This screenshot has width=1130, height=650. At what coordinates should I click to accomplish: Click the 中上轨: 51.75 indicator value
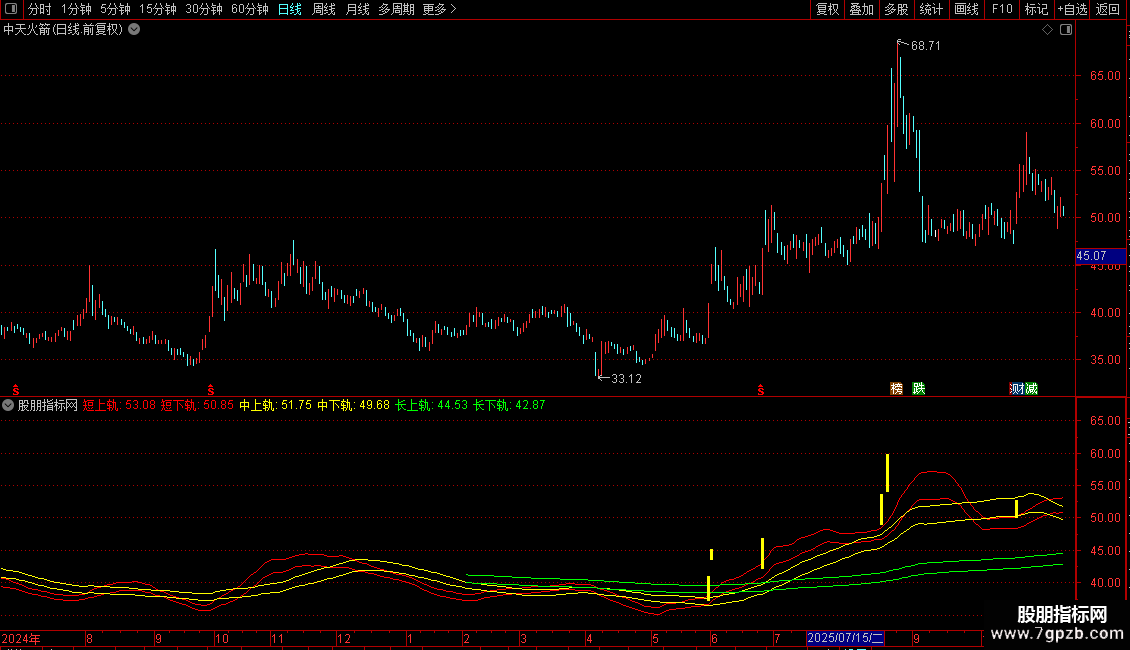[x=275, y=405]
